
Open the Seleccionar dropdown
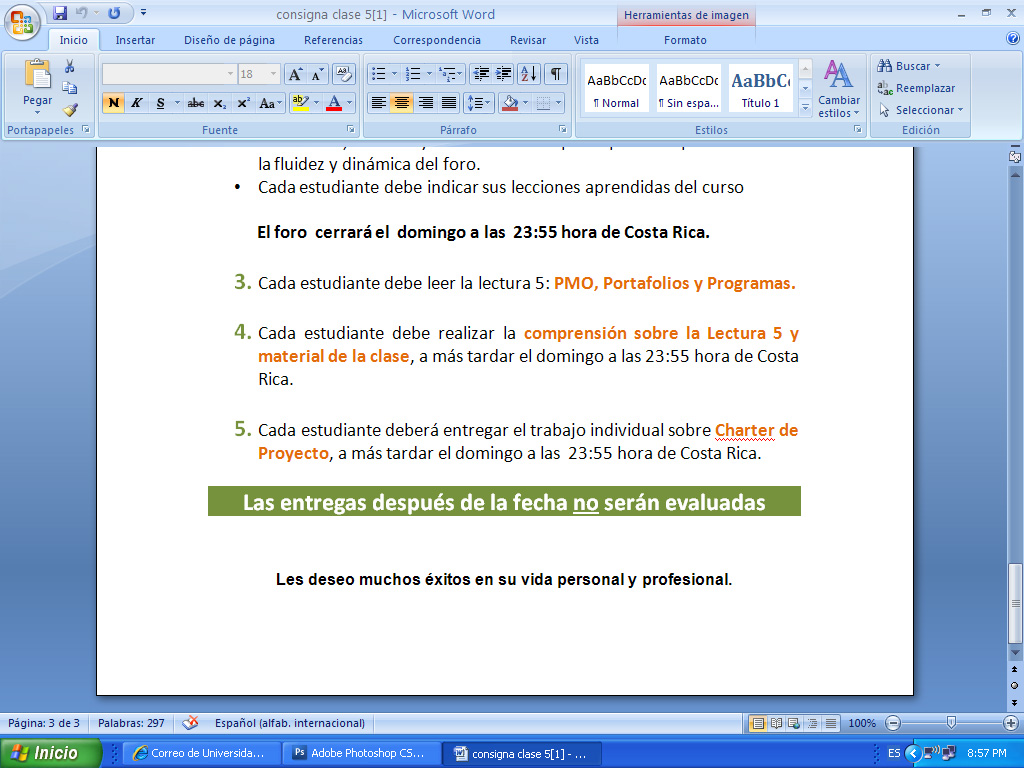[x=921, y=110]
